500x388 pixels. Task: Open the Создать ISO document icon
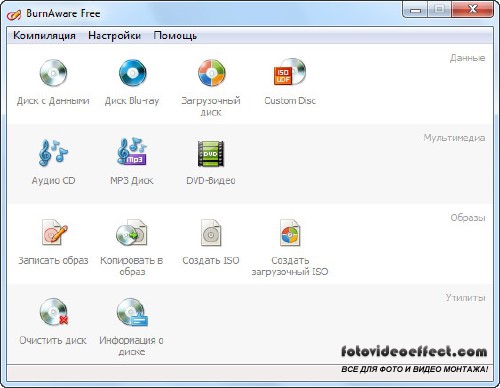click(x=211, y=232)
